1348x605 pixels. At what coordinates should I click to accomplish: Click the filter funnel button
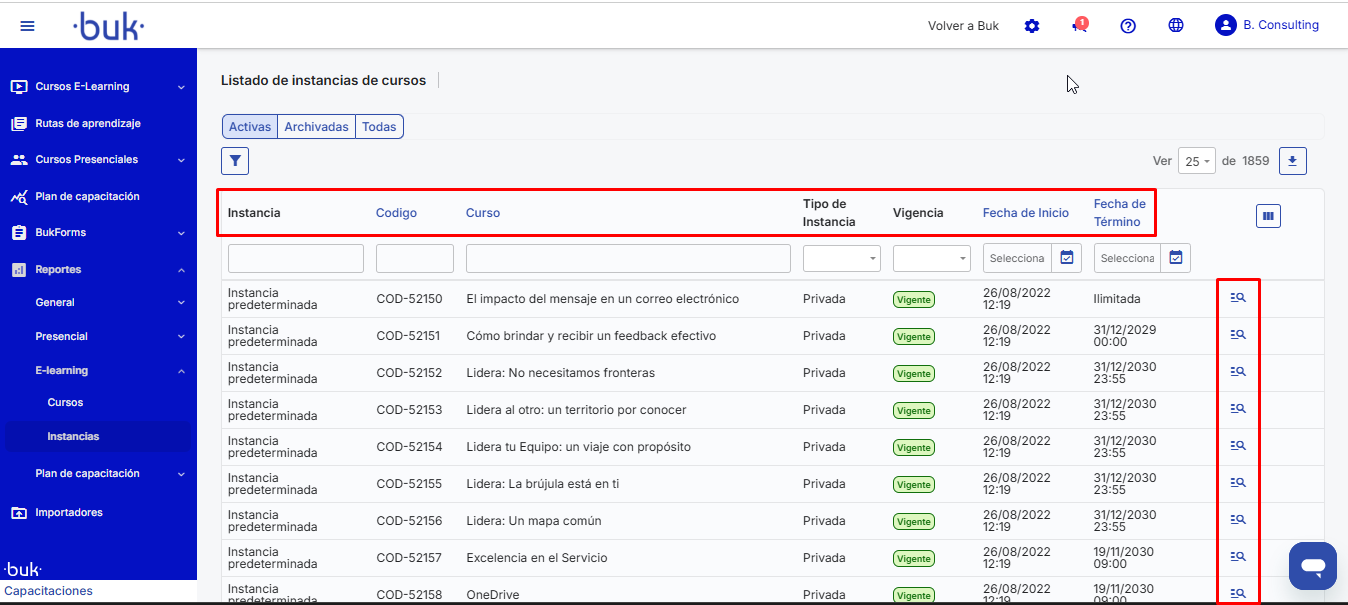(x=235, y=161)
